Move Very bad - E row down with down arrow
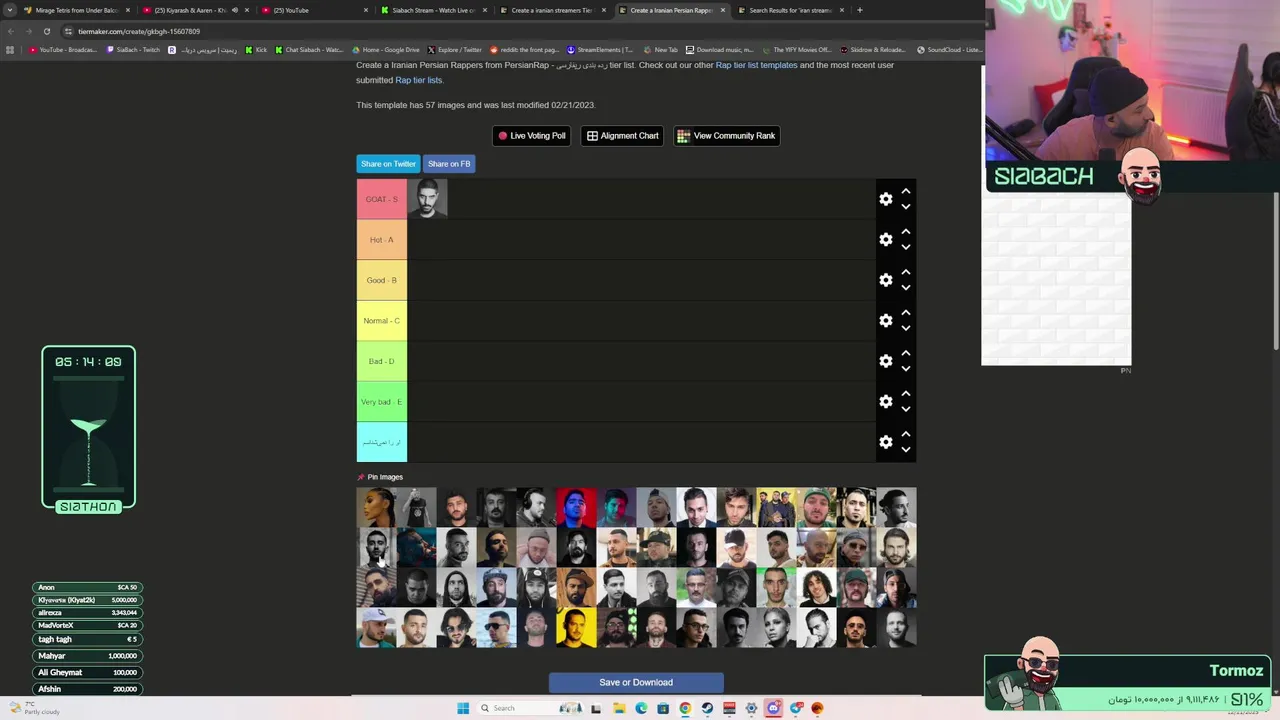The image size is (1280, 720). (906, 409)
